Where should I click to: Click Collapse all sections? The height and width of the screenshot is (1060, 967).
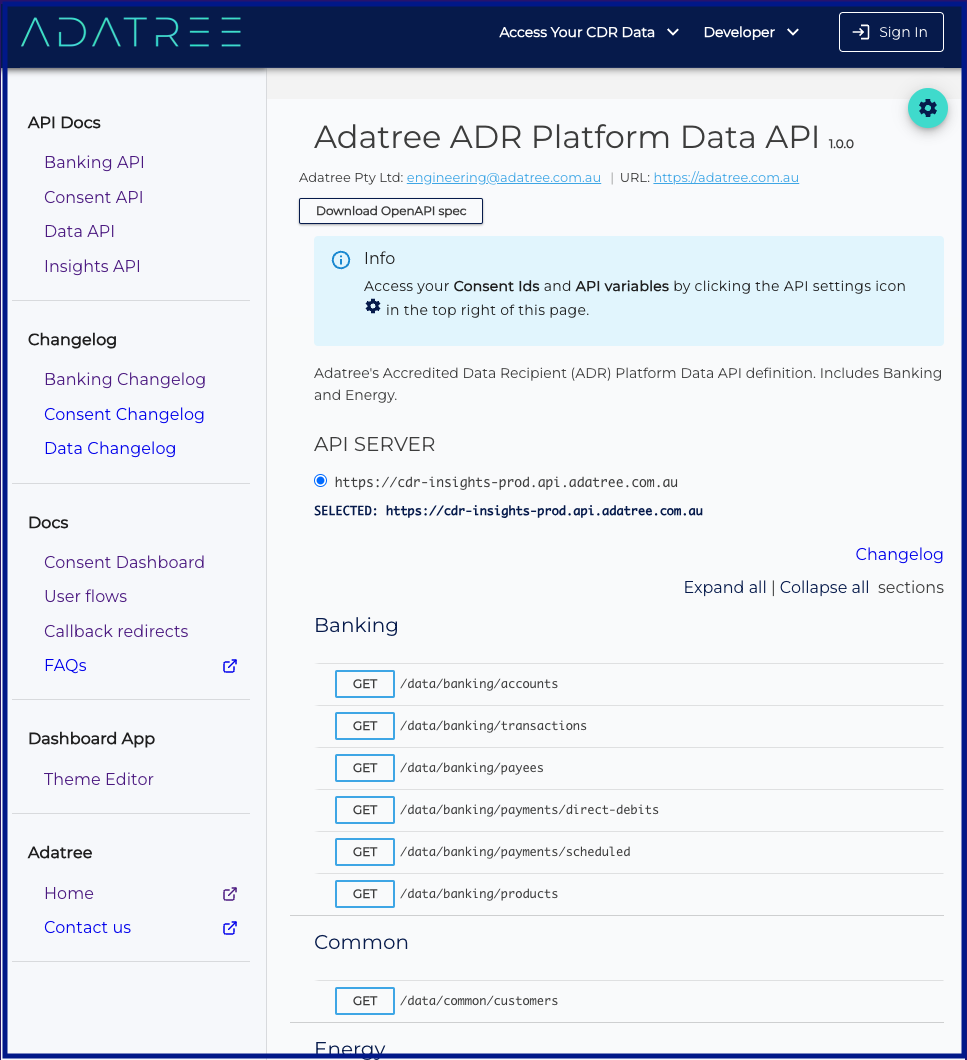[x=824, y=587]
